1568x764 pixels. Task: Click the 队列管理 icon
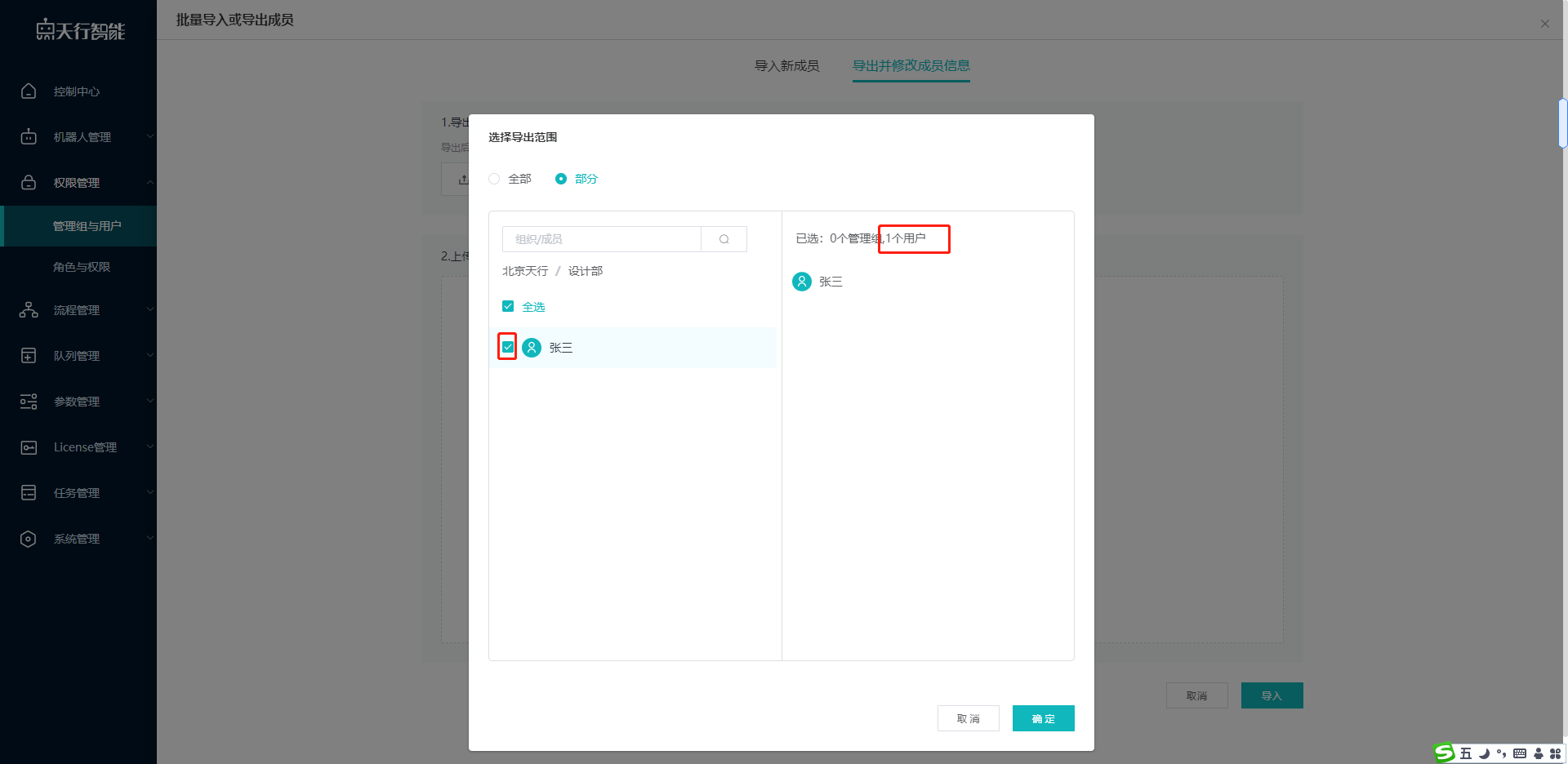point(29,355)
